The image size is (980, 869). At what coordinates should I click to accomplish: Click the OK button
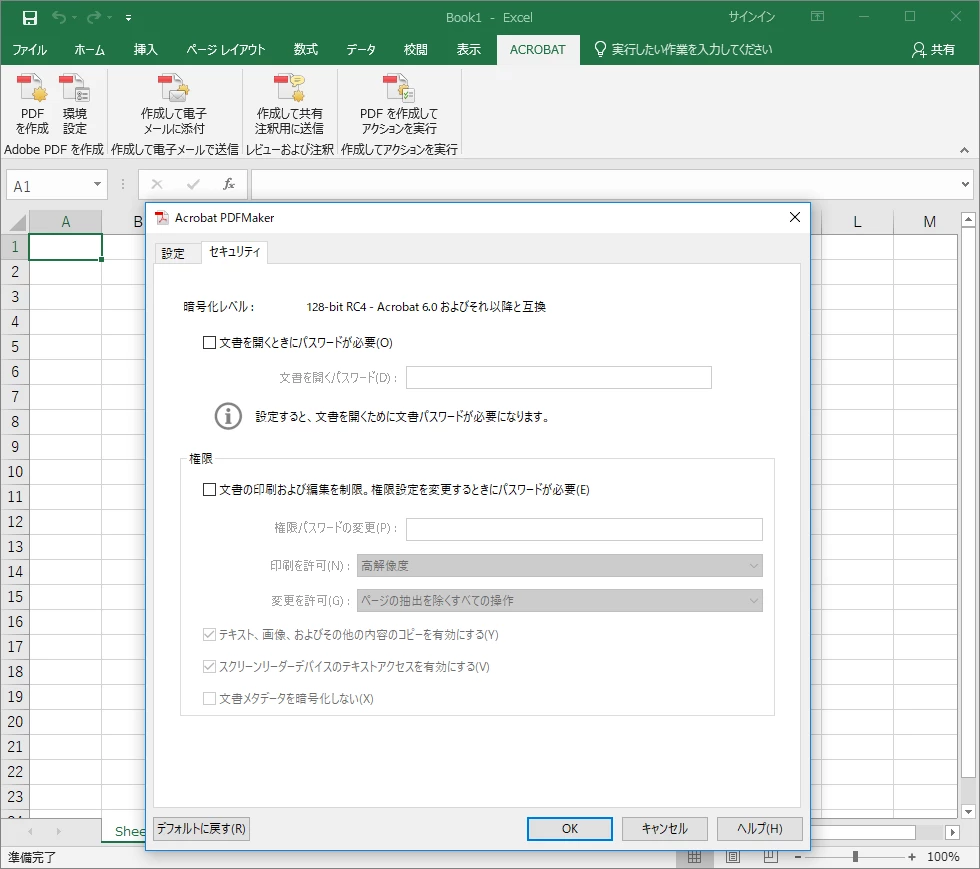pyautogui.click(x=569, y=829)
